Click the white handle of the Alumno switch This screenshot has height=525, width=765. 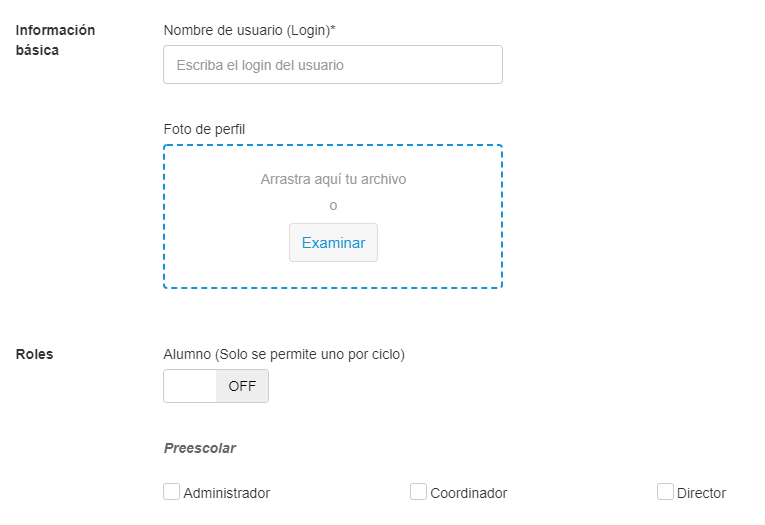[x=190, y=386]
